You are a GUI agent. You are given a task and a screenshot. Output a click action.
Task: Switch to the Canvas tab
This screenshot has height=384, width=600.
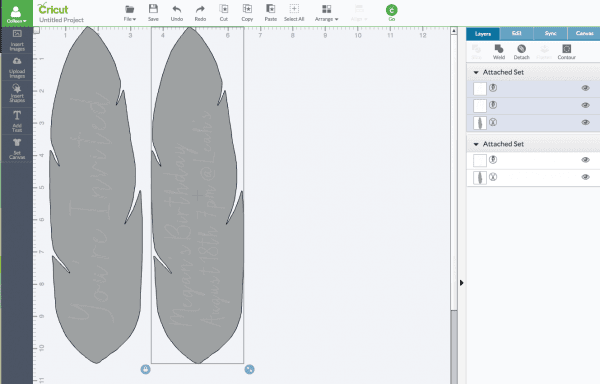584,34
